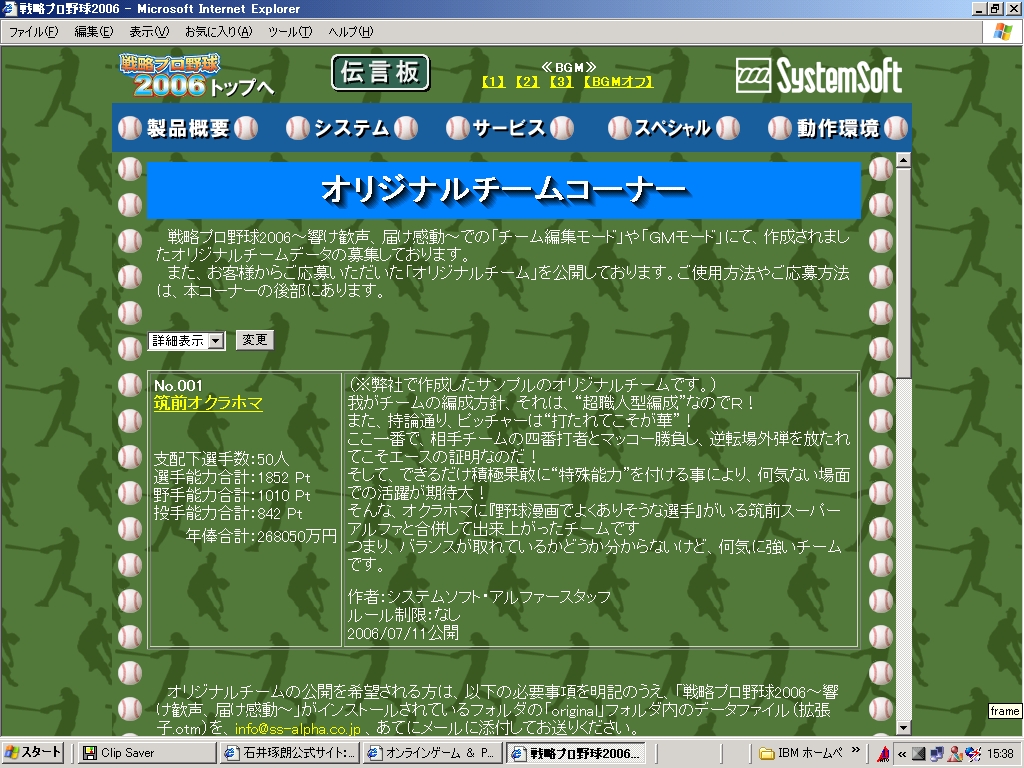Open the 表示(V) menu

[148, 31]
